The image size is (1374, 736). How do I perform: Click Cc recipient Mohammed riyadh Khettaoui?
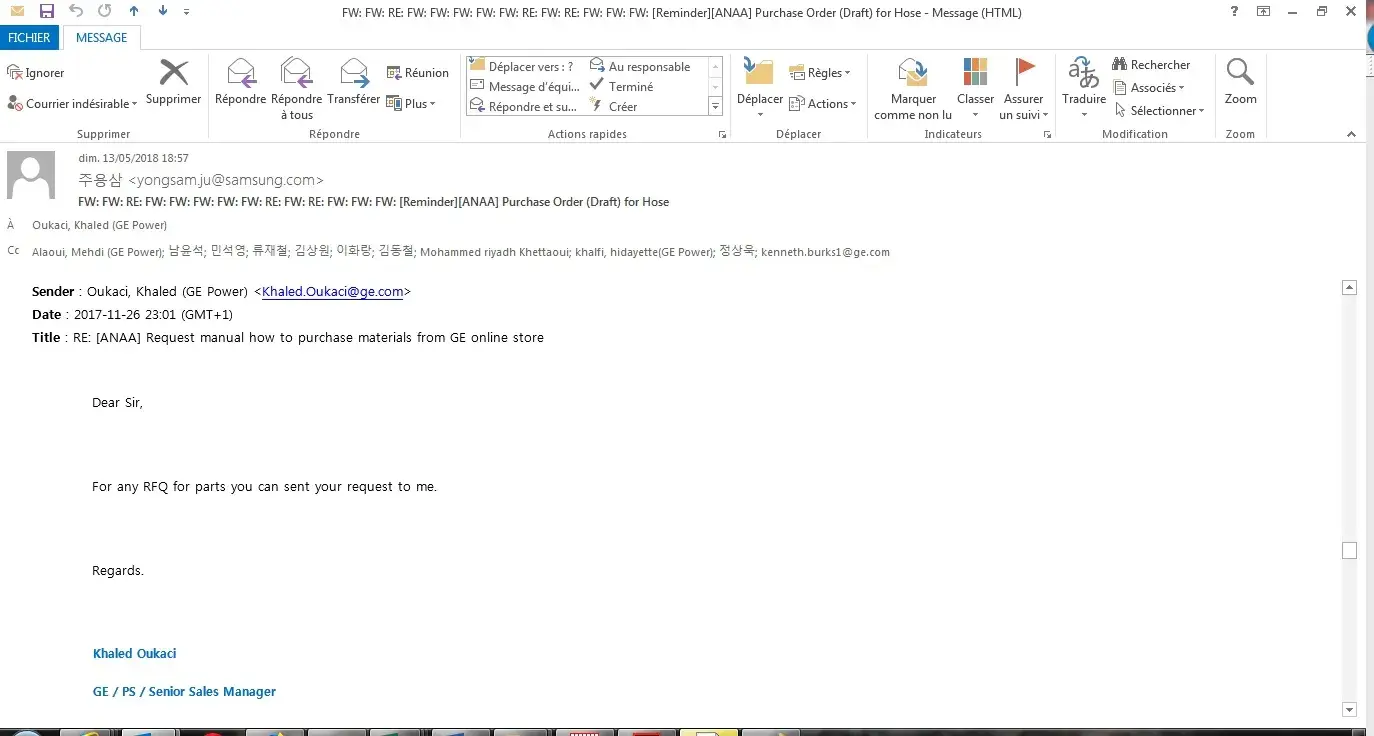point(494,252)
